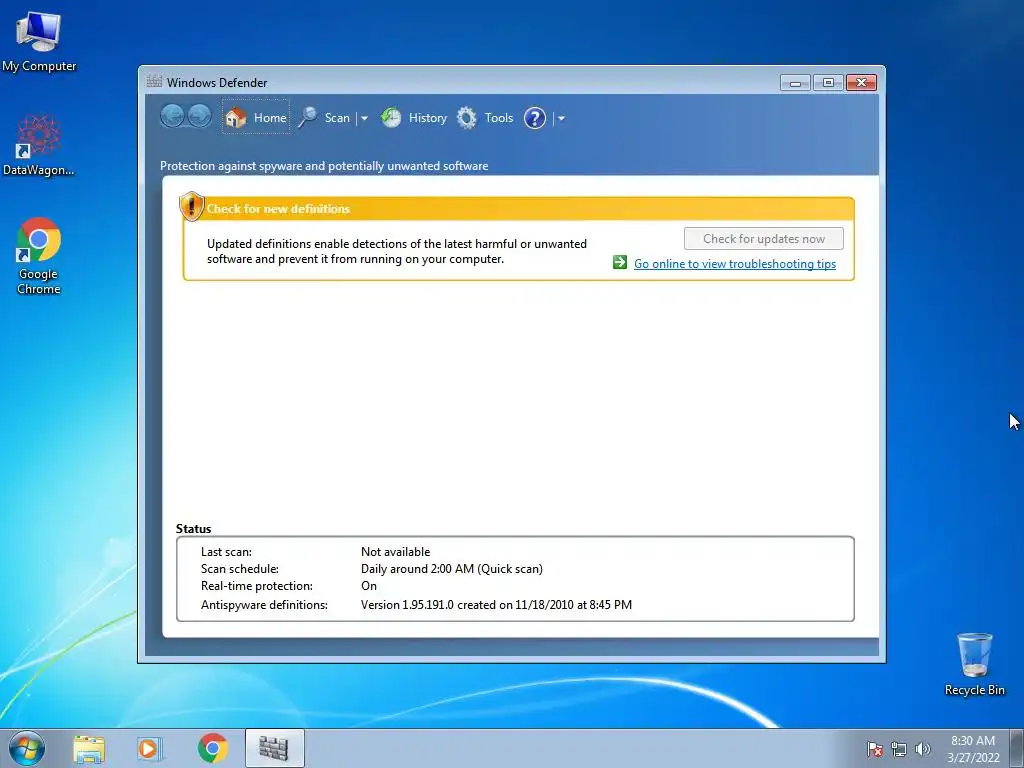Image resolution: width=1024 pixels, height=768 pixels.
Task: Click 'Protection against spyware' subtitle text
Action: click(324, 166)
